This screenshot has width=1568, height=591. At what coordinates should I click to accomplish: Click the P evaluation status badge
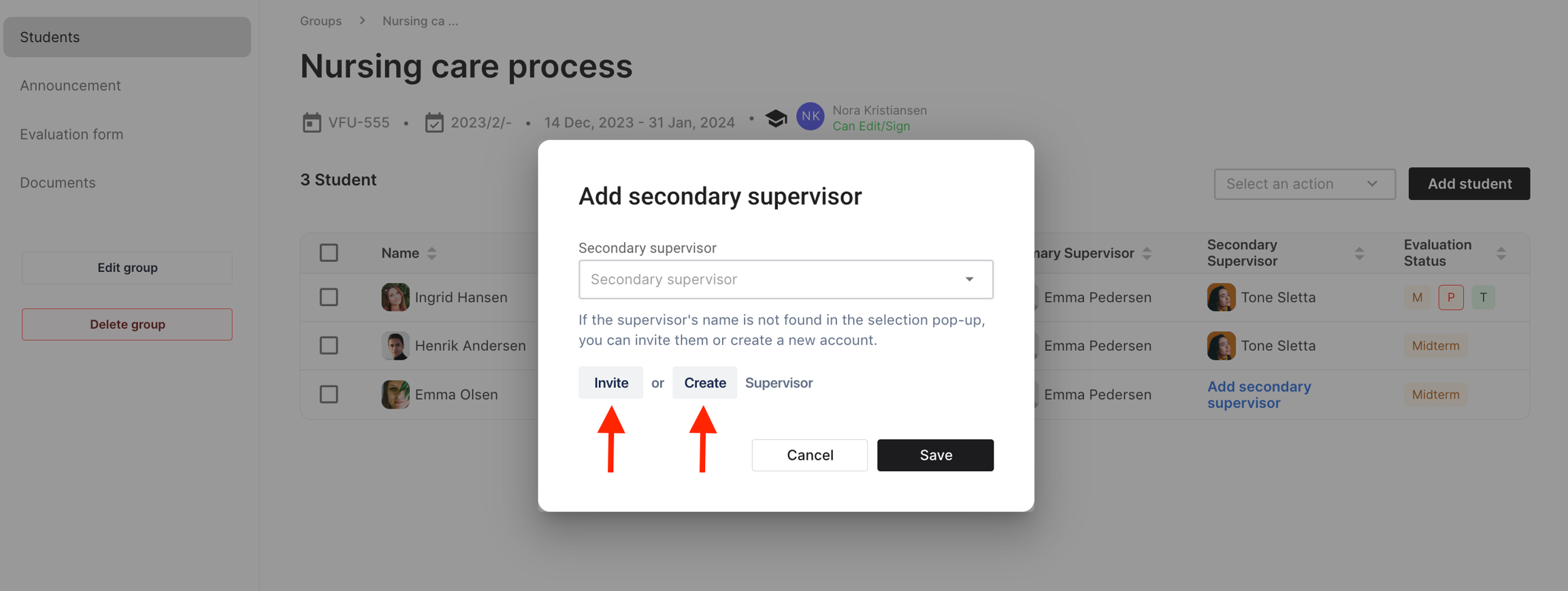(1450, 297)
